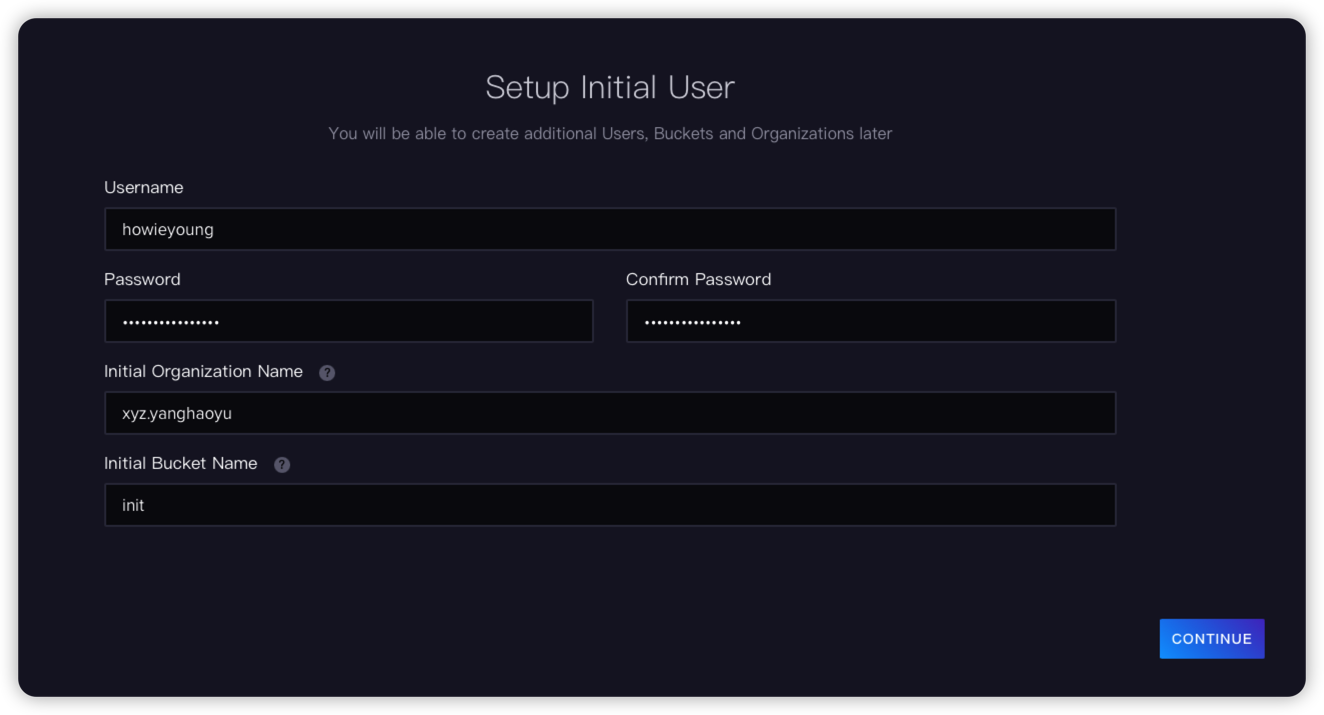
Task: Click the subtitle about creating additional Users later
Action: [x=611, y=133]
